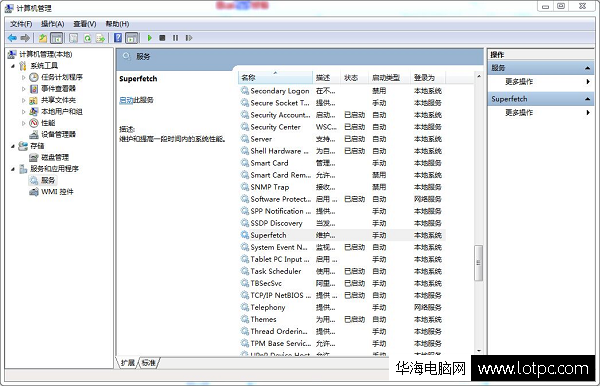Click the Back arrow toolbar icon

[x=12, y=38]
